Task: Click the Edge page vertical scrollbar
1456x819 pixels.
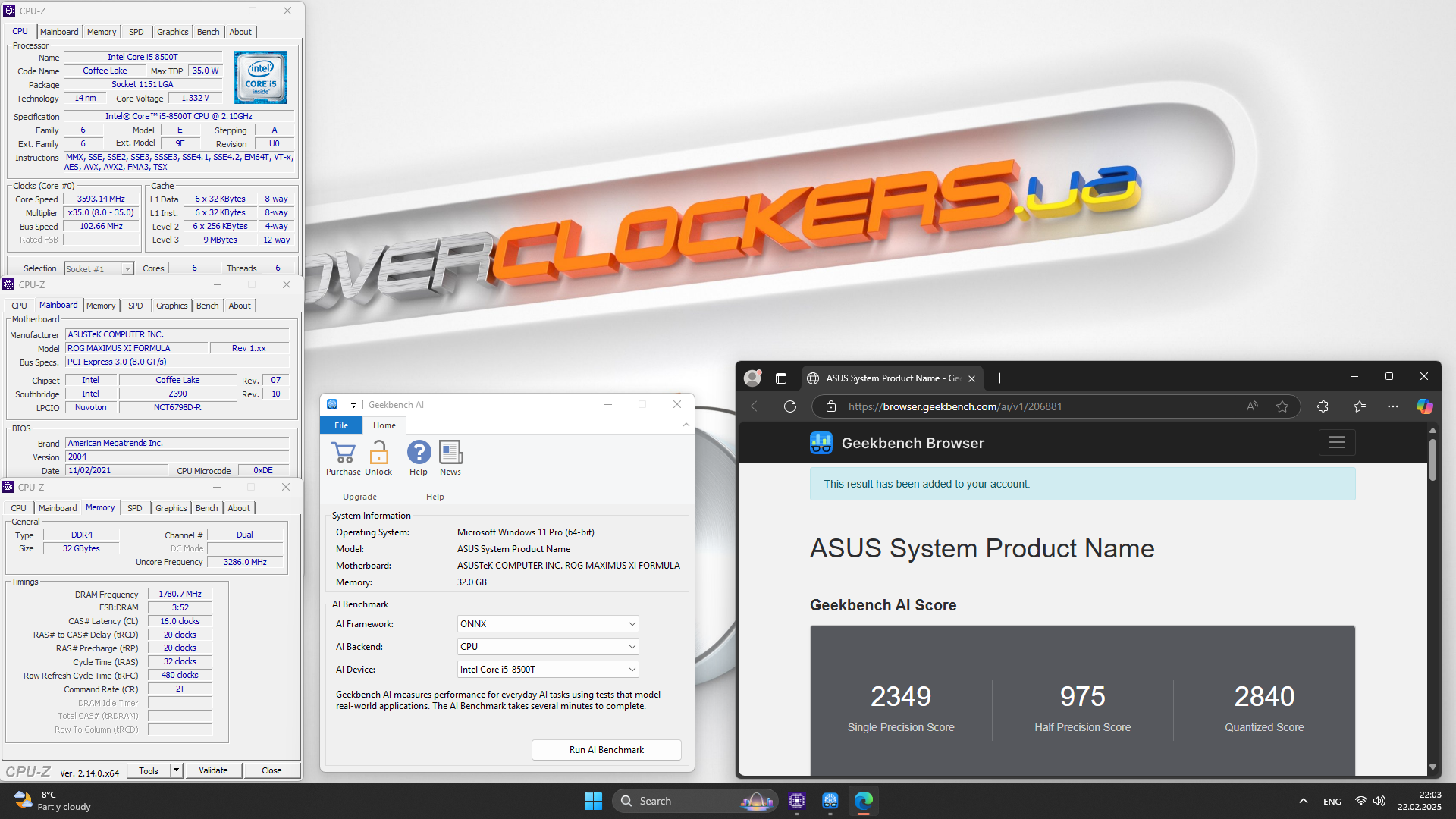Action: pos(1432,459)
